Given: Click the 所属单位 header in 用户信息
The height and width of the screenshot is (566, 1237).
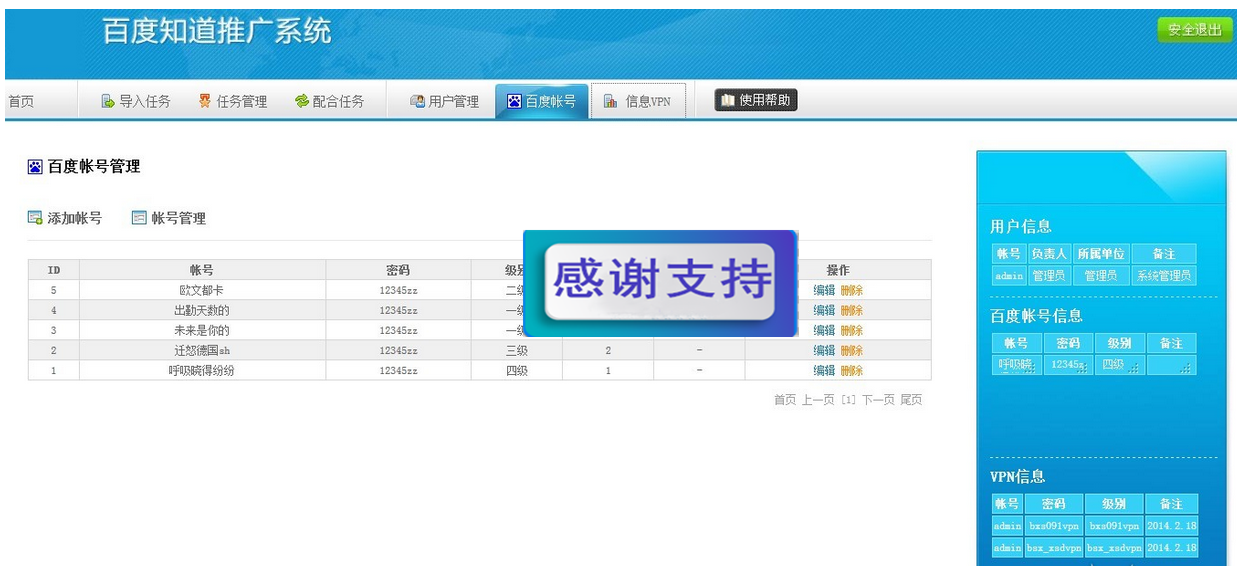Looking at the screenshot, I should coord(1101,254).
